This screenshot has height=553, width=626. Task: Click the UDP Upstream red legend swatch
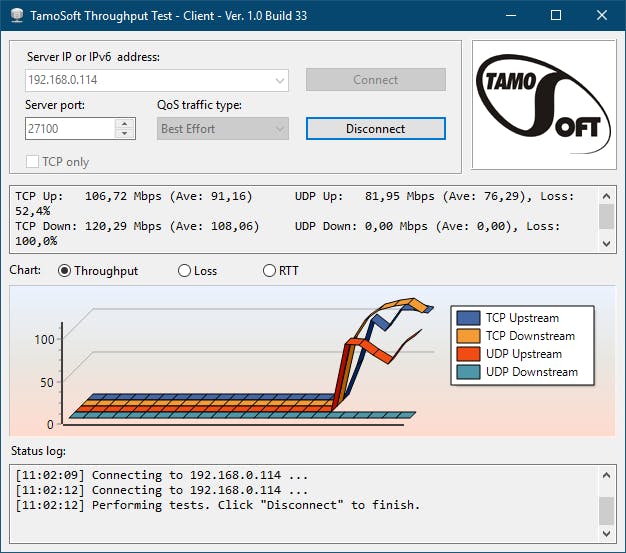[468, 354]
